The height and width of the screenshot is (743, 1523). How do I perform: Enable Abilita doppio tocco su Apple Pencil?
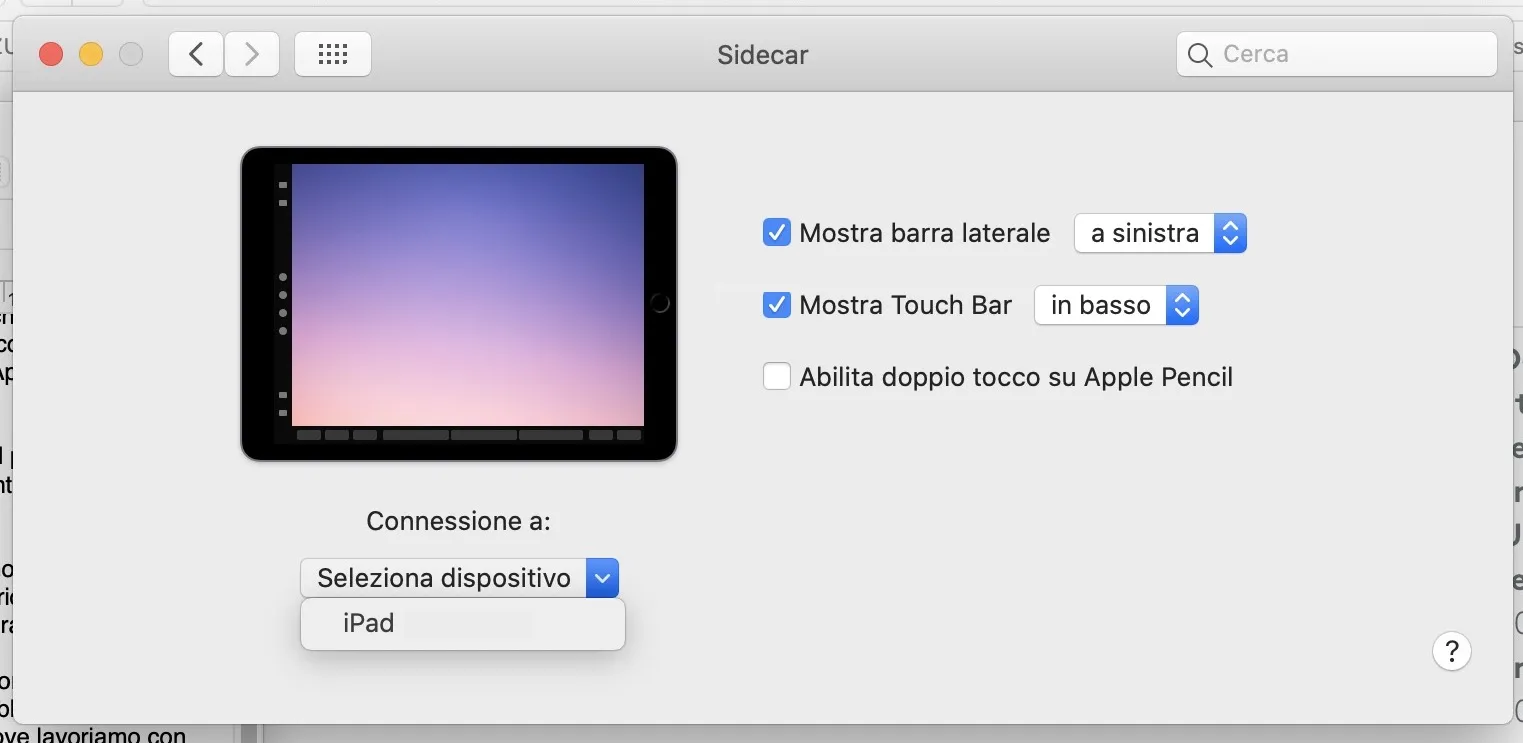777,376
